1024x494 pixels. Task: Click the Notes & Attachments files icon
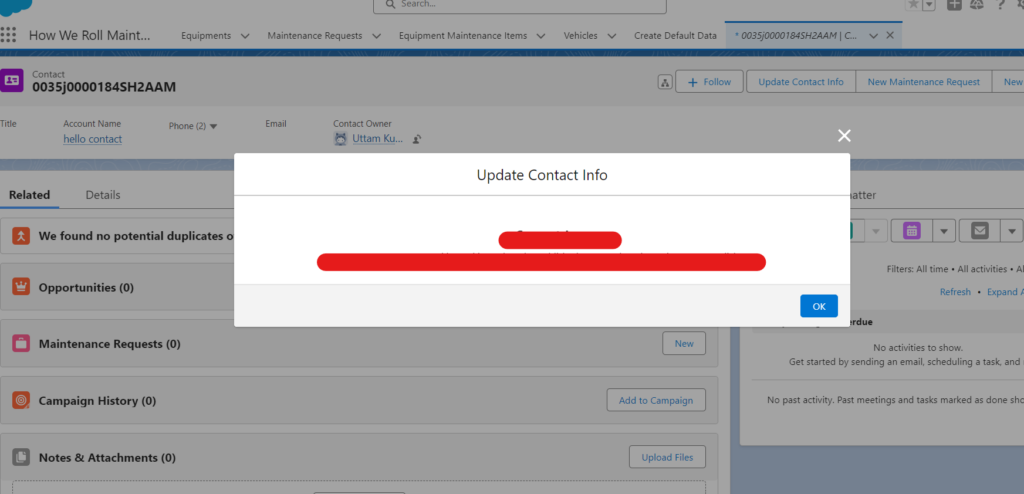(21, 457)
